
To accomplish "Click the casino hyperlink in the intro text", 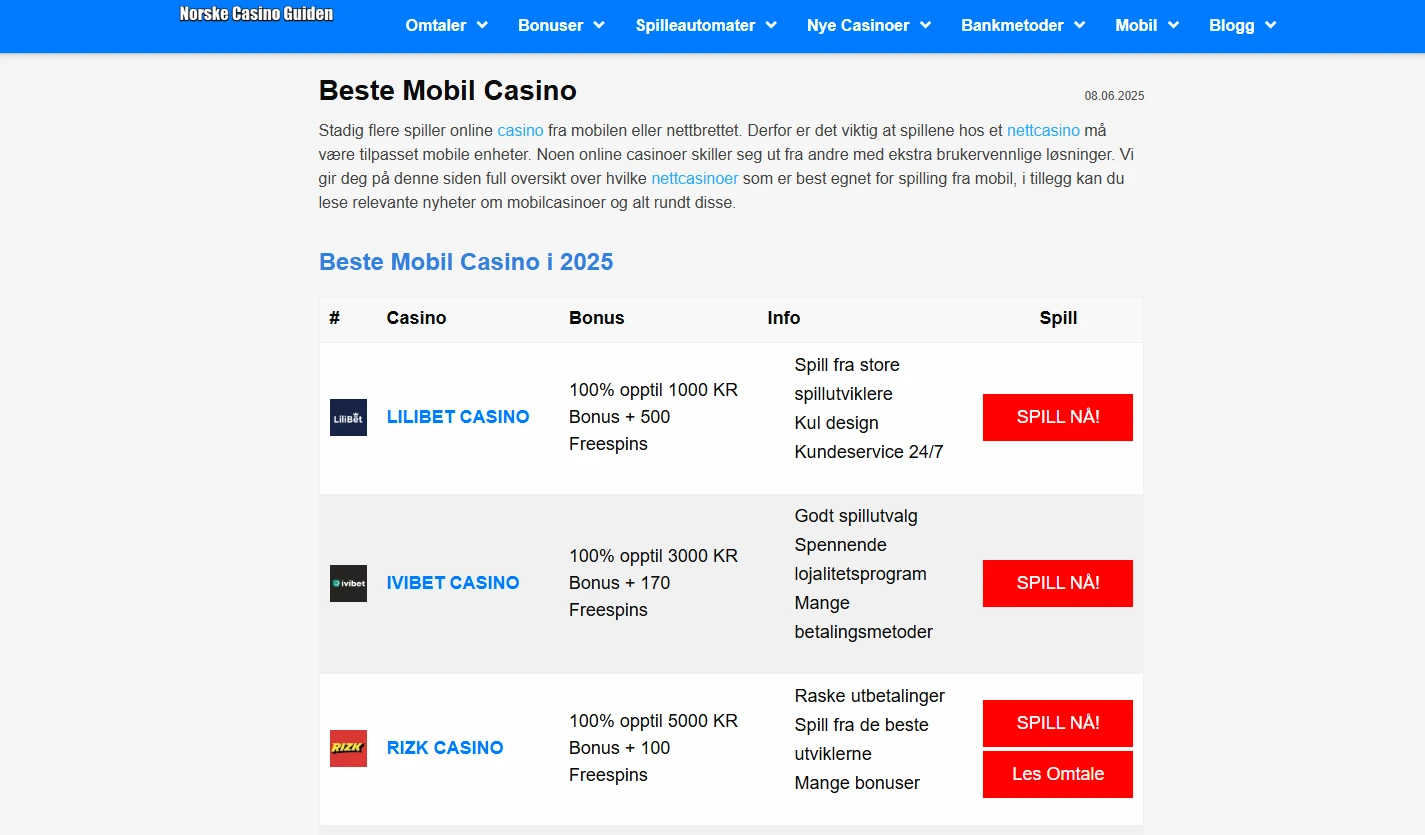I will point(520,130).
